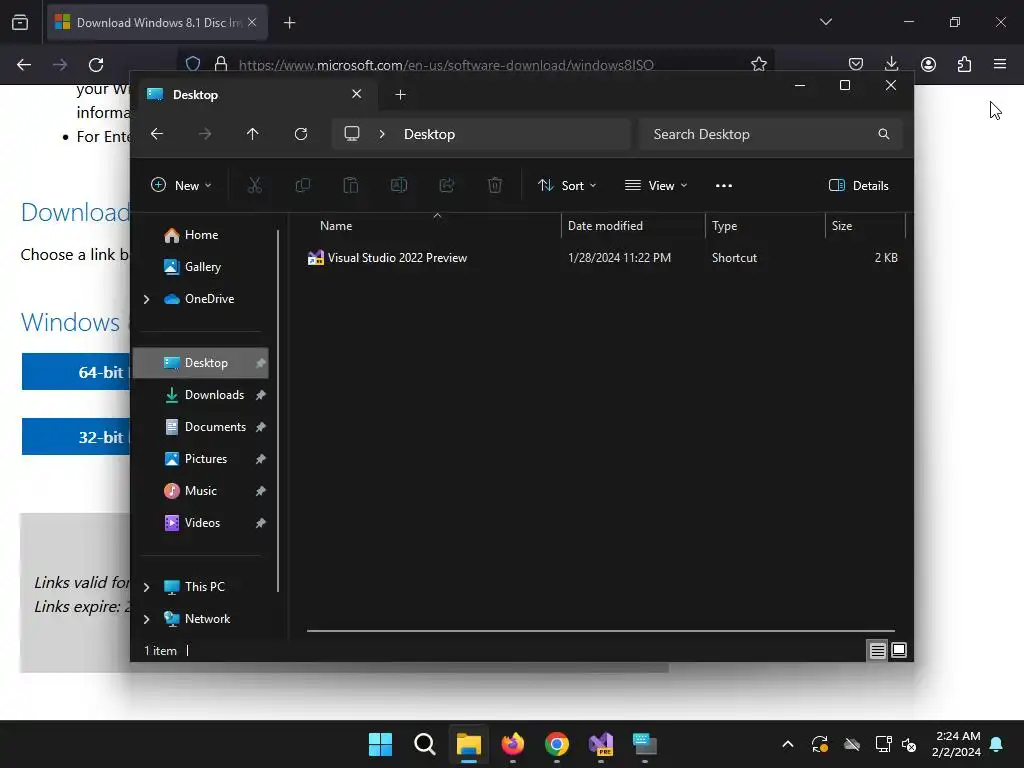Expand the OneDrive tree node

(x=146, y=299)
